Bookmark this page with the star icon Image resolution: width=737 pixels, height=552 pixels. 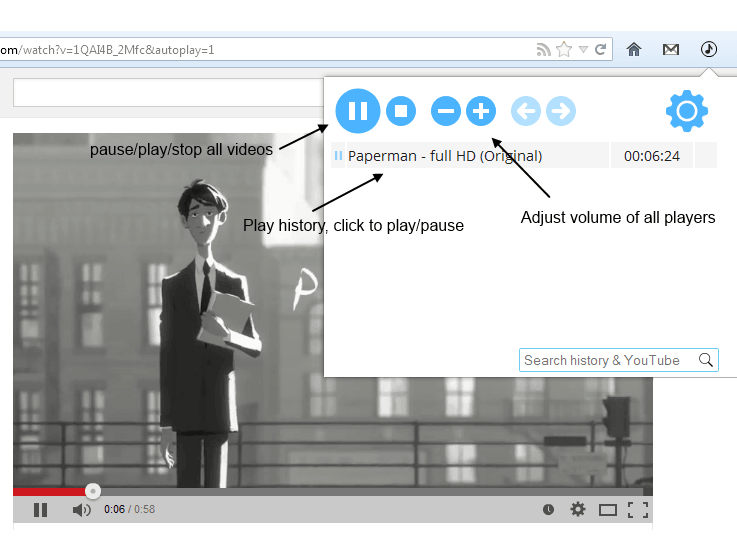pyautogui.click(x=564, y=49)
